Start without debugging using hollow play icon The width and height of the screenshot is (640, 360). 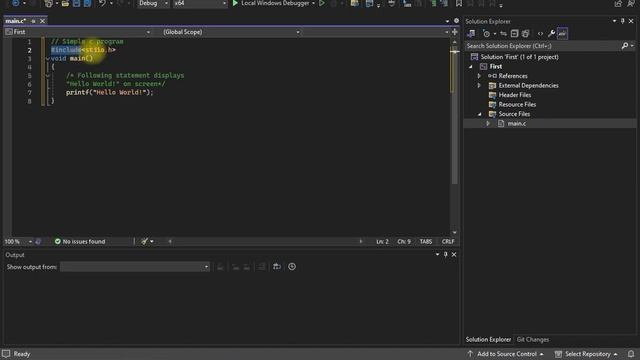322,3
